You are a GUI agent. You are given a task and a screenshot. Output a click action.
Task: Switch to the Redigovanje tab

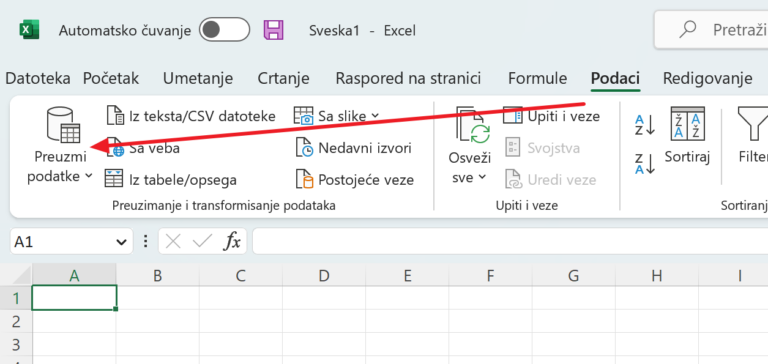707,78
